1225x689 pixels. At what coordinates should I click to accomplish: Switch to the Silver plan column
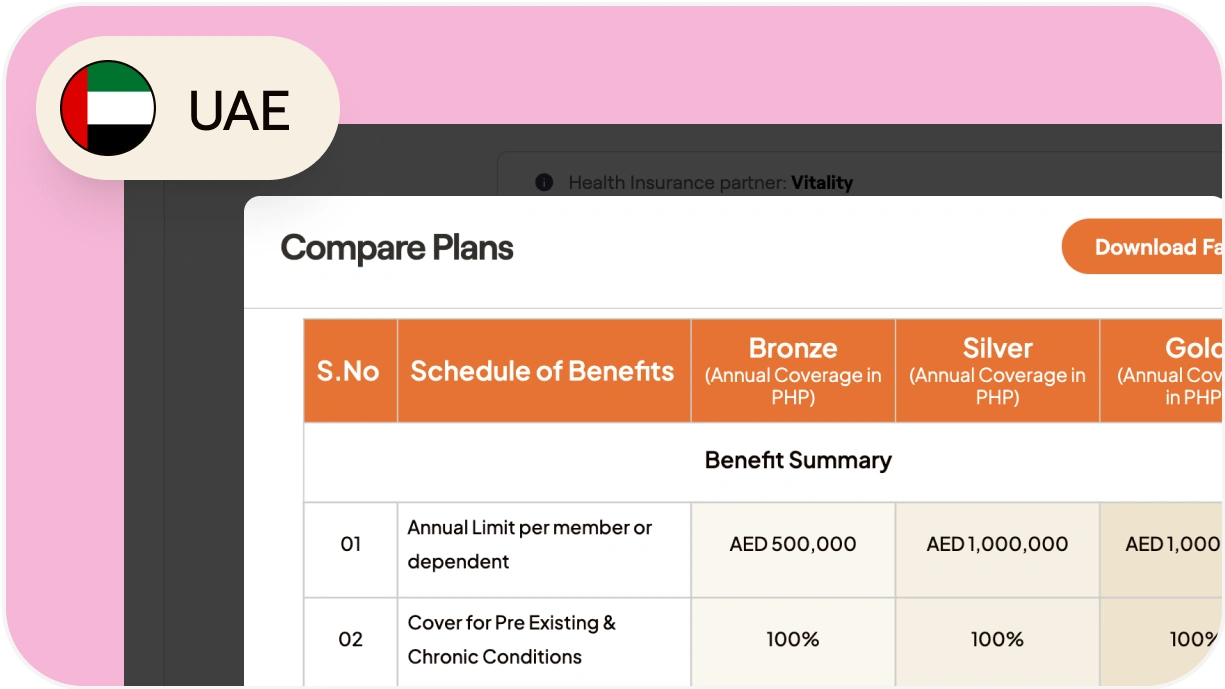[x=996, y=370]
